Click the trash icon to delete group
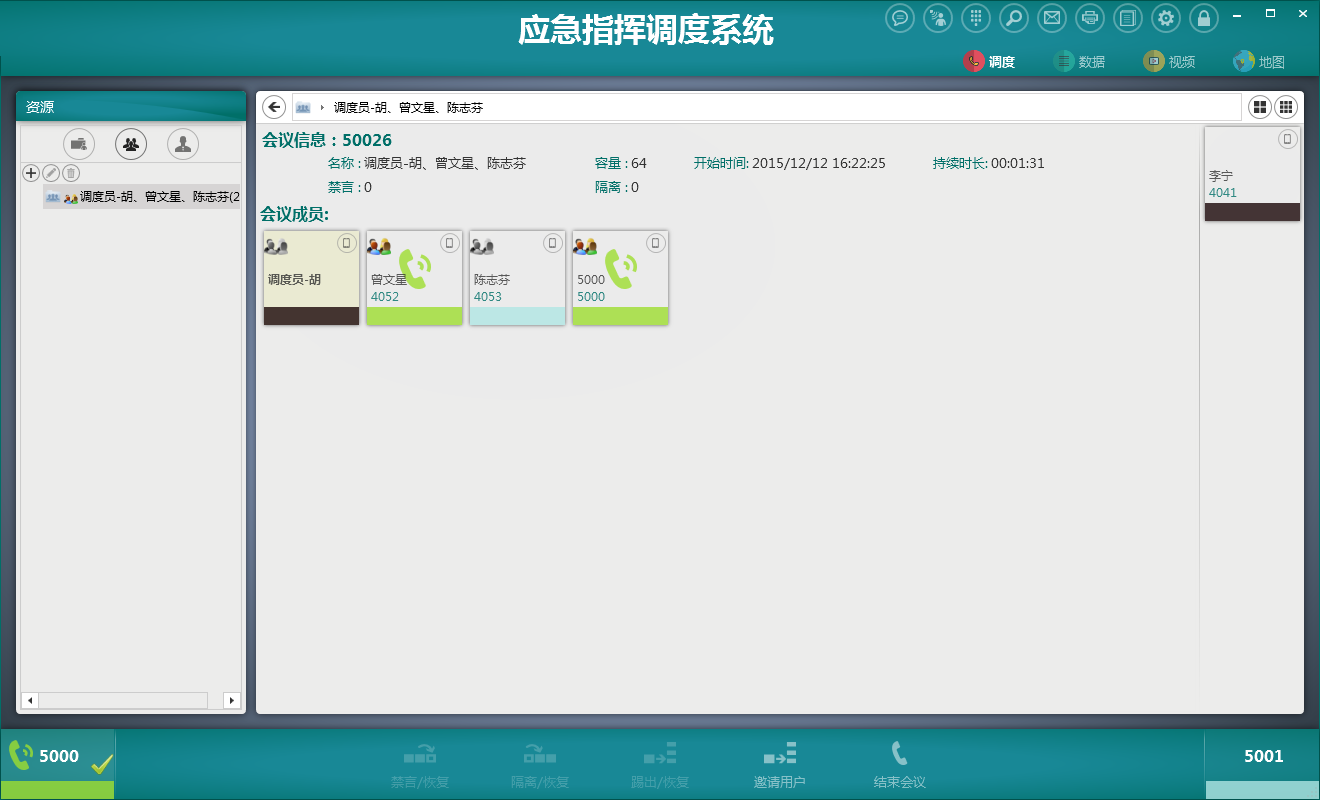 click(x=70, y=173)
